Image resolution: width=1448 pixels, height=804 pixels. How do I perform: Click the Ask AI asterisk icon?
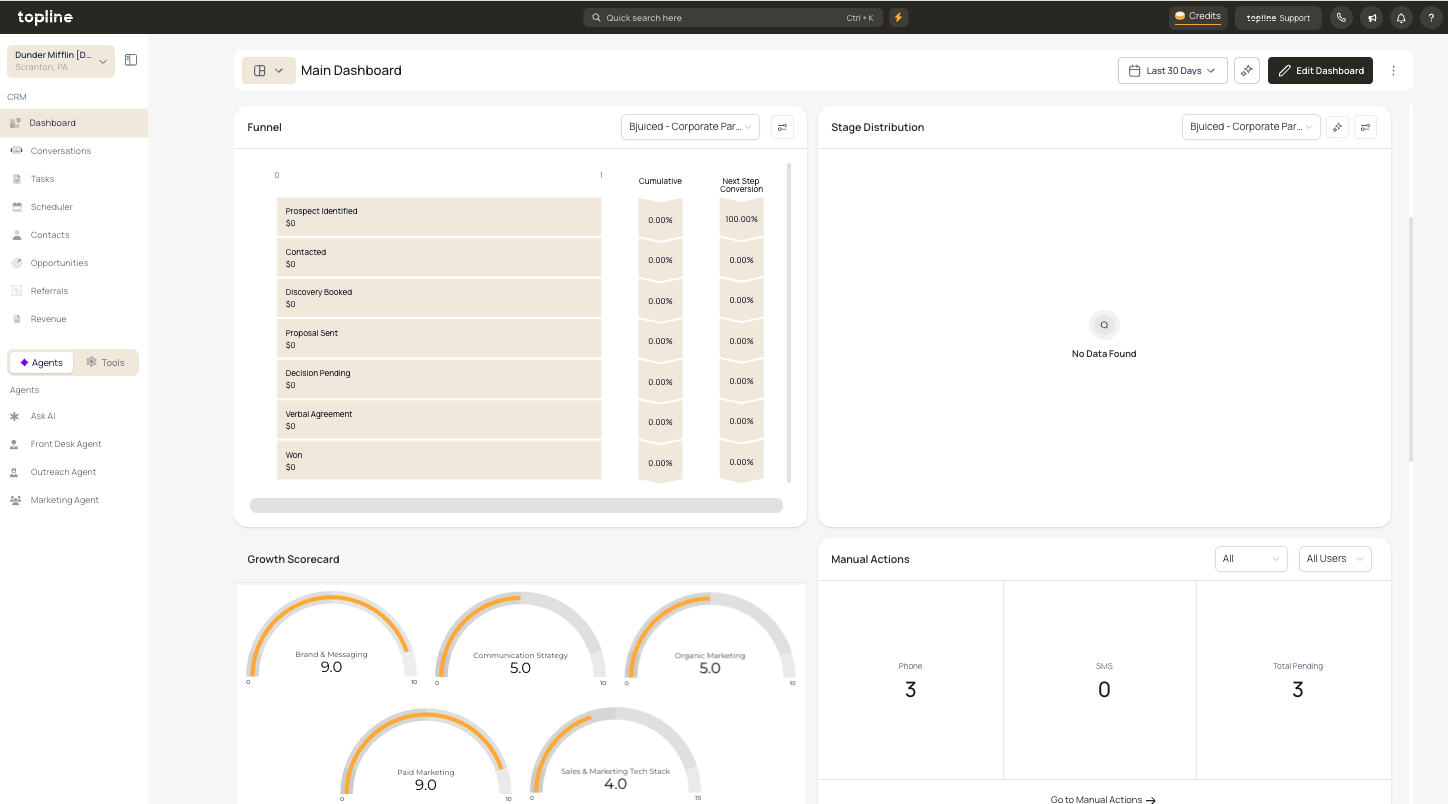point(15,416)
